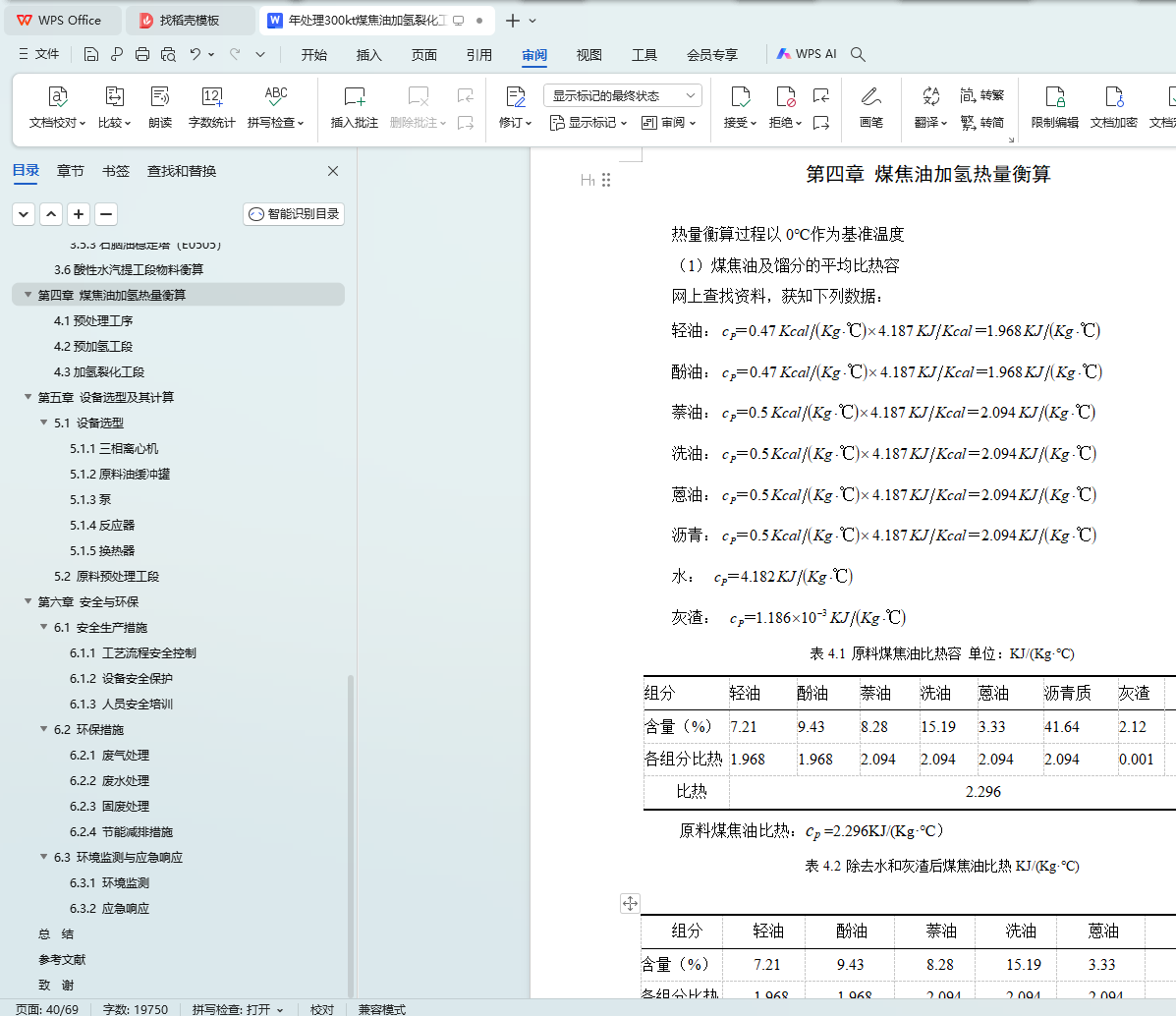Convert text with 简转繁
Viewport: 1176px width, 1016px height.
pos(981,95)
